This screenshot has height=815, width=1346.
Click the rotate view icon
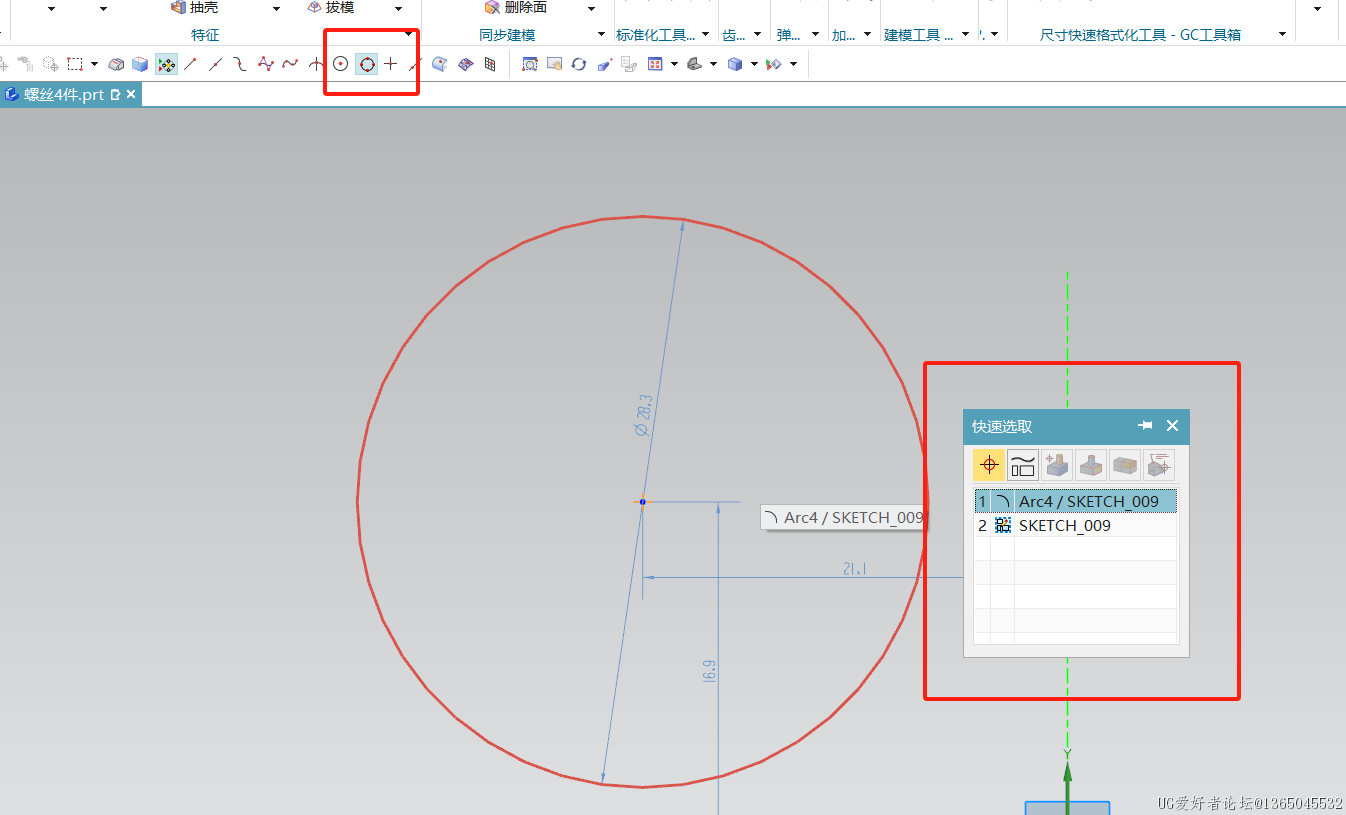579,64
